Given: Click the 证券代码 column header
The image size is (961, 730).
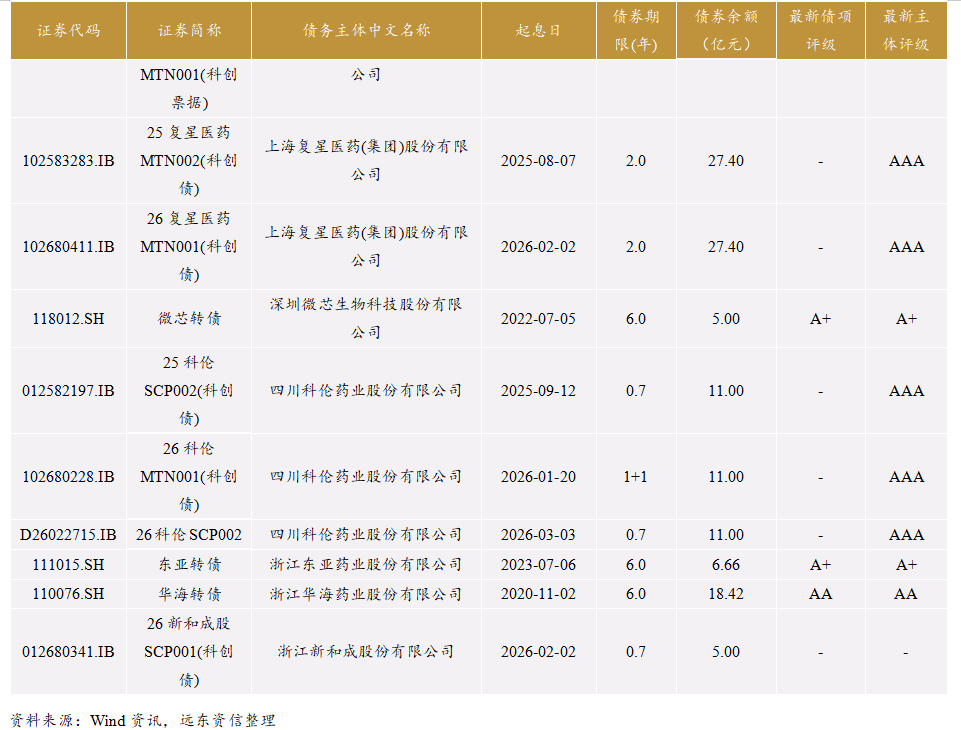Looking at the screenshot, I should click(69, 31).
